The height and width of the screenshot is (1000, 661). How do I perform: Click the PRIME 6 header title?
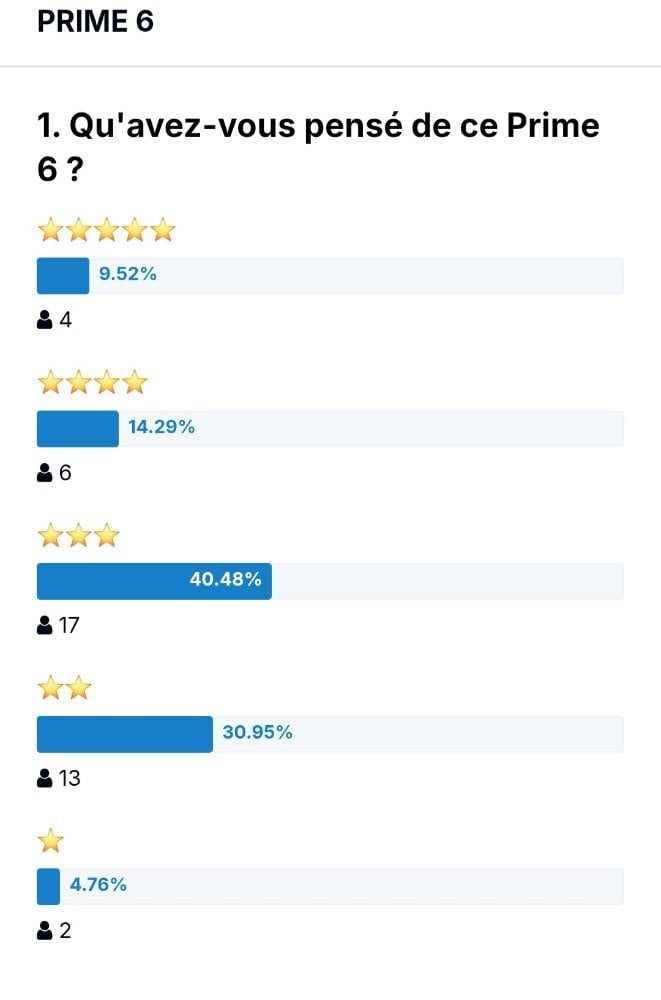coord(96,21)
